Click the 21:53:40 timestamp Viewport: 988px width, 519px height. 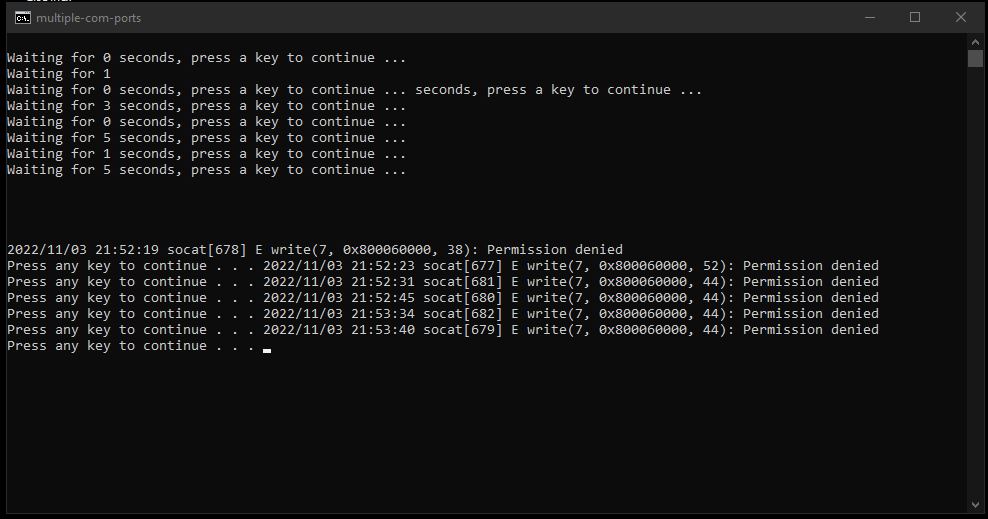tap(382, 329)
